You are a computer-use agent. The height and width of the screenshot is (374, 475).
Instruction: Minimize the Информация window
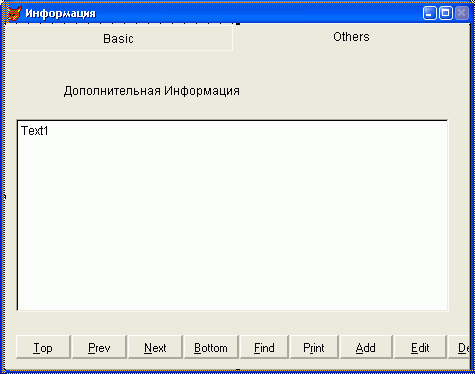[x=429, y=13]
